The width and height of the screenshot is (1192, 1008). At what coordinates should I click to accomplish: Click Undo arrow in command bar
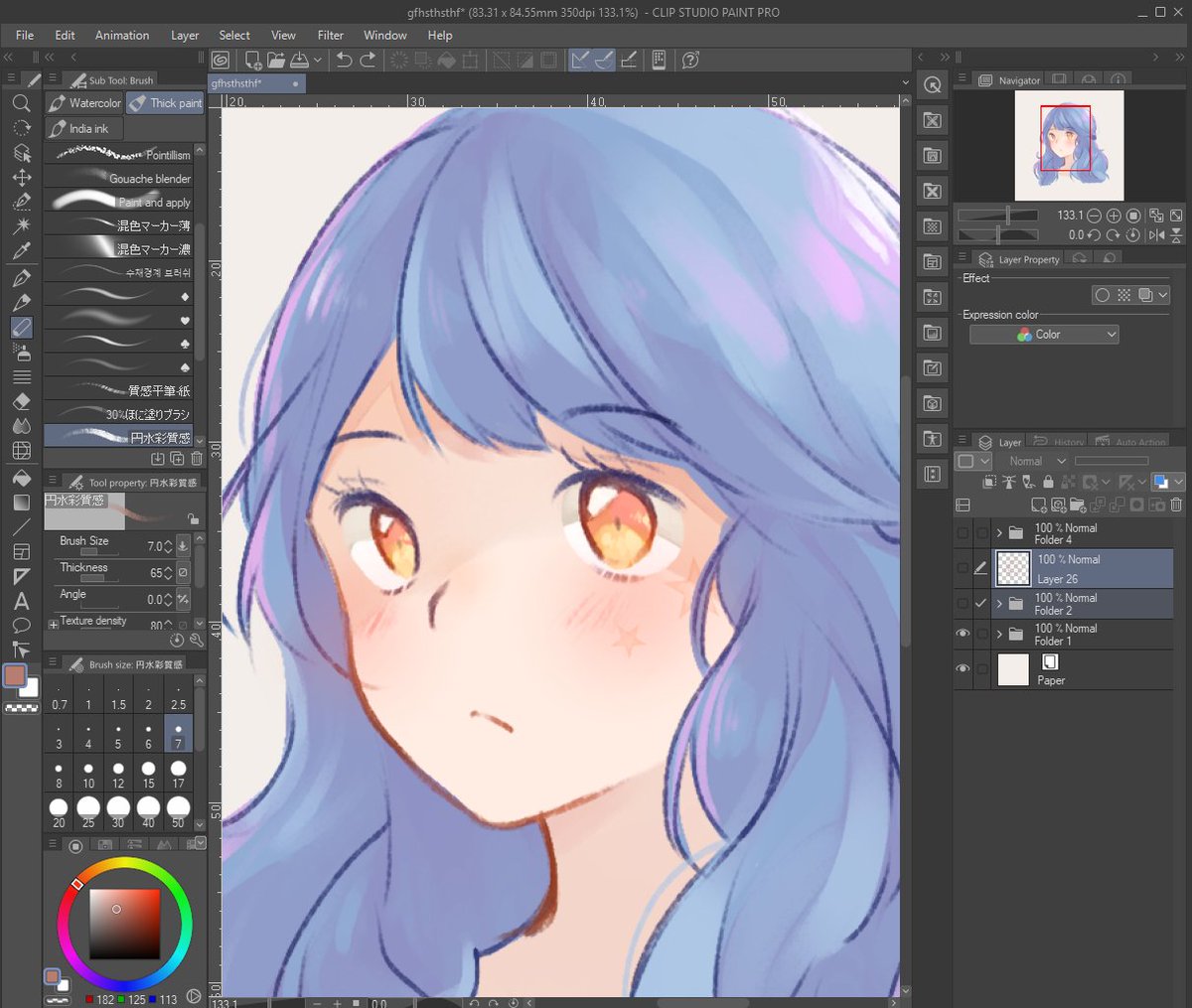(x=344, y=61)
